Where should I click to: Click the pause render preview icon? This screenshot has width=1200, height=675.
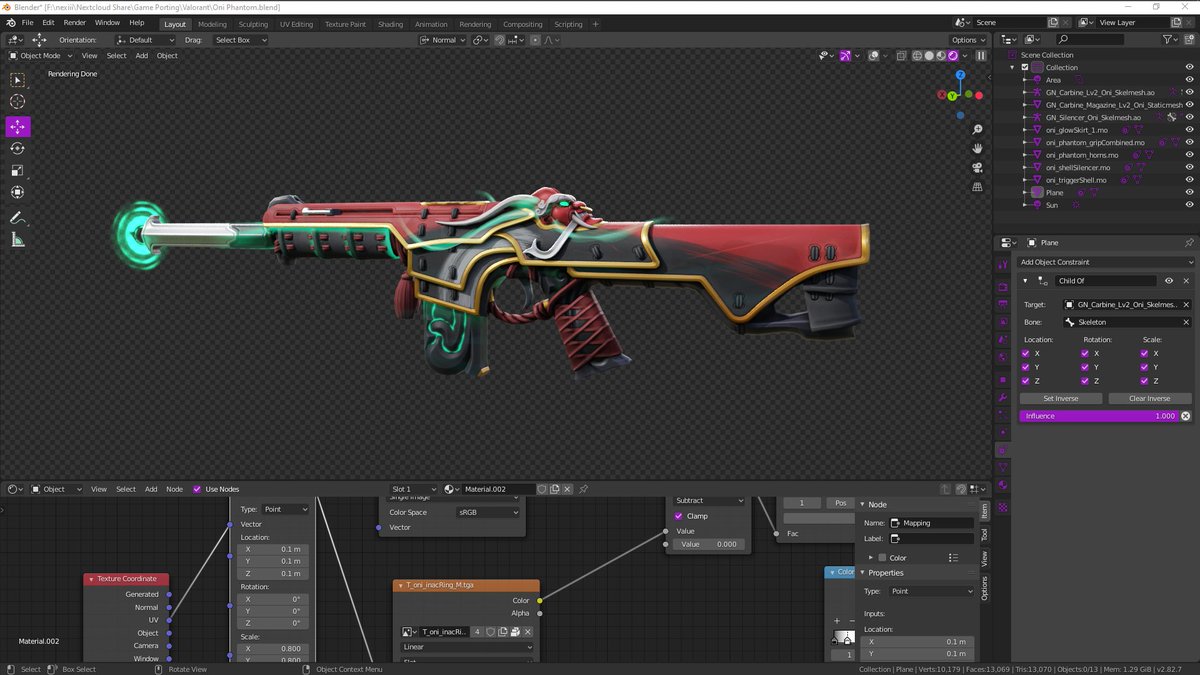pos(980,56)
